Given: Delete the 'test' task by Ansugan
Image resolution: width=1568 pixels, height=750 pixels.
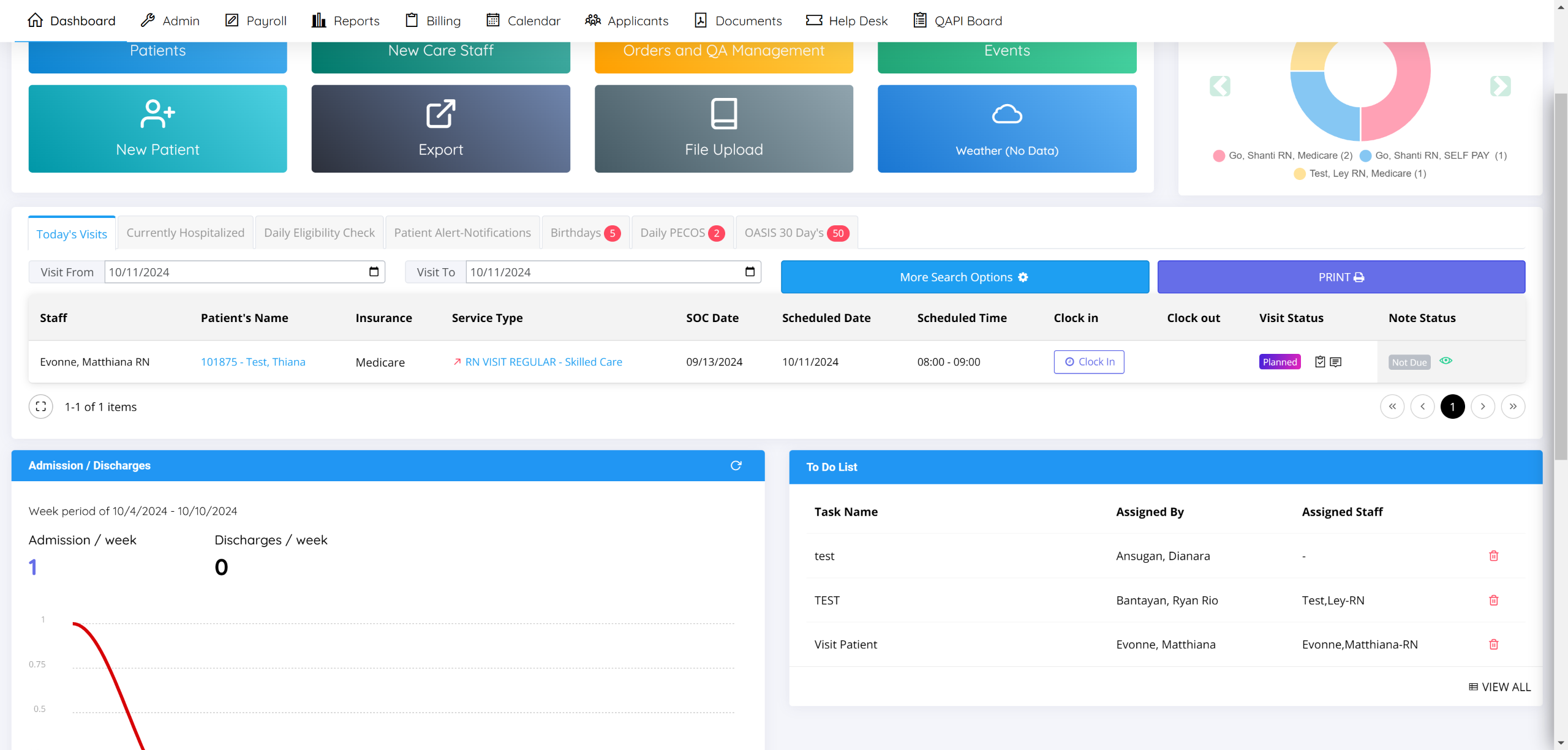Looking at the screenshot, I should point(1493,556).
